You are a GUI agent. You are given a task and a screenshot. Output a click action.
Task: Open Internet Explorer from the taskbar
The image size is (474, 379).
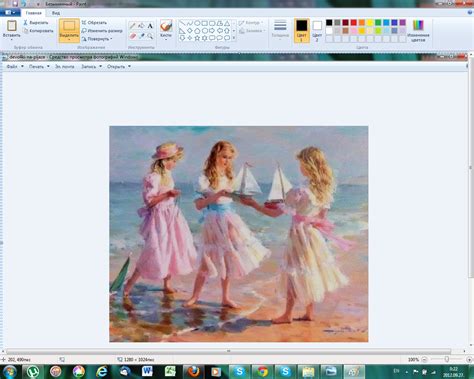point(102,372)
